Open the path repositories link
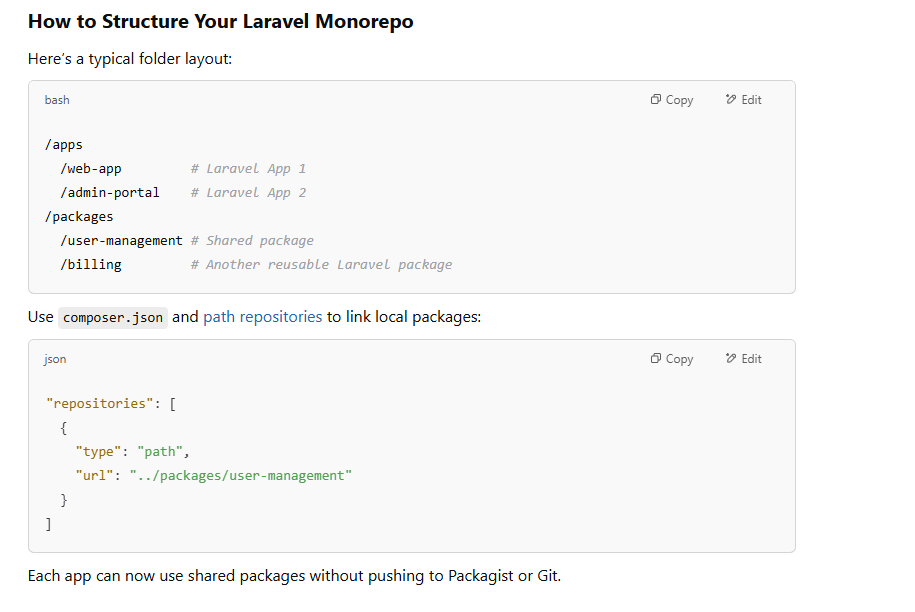Screen dimensions: 915x612 (261, 316)
